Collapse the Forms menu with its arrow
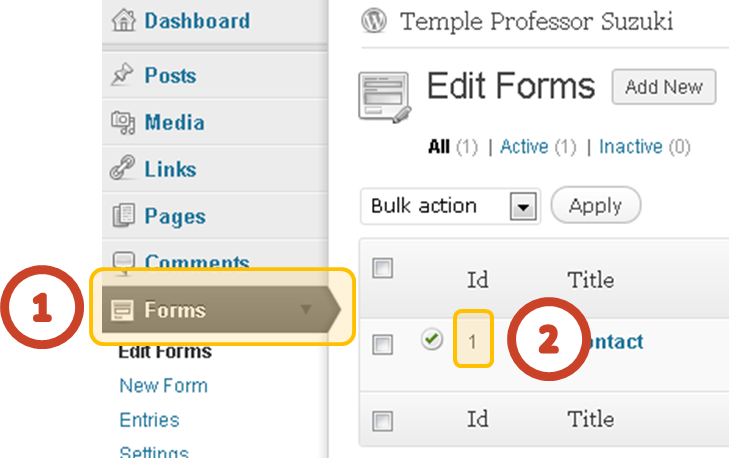This screenshot has height=458, width=729. pyautogui.click(x=305, y=309)
